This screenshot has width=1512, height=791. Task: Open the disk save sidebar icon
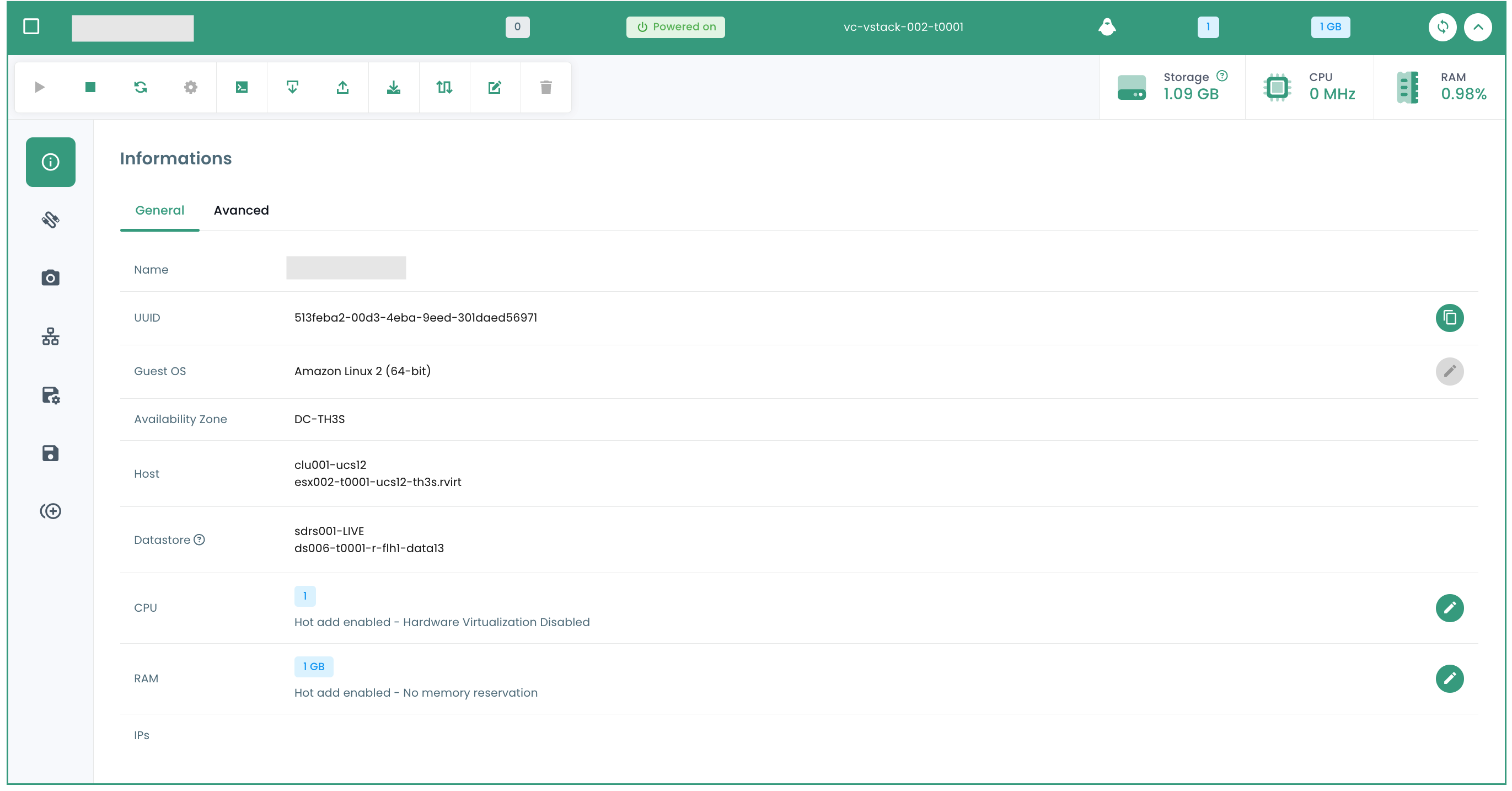[x=51, y=453]
